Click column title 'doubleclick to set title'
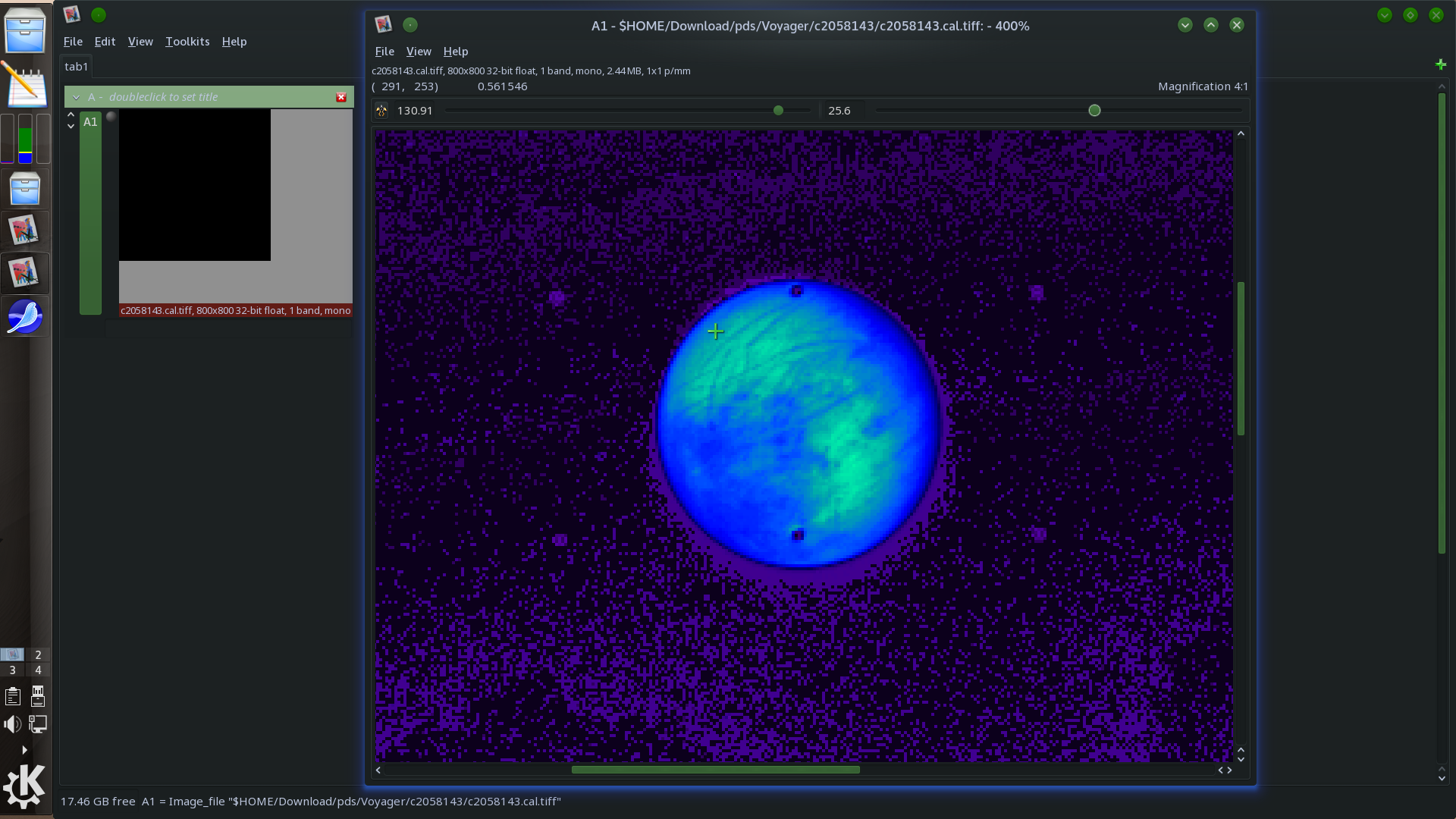The image size is (1456, 819). click(163, 97)
